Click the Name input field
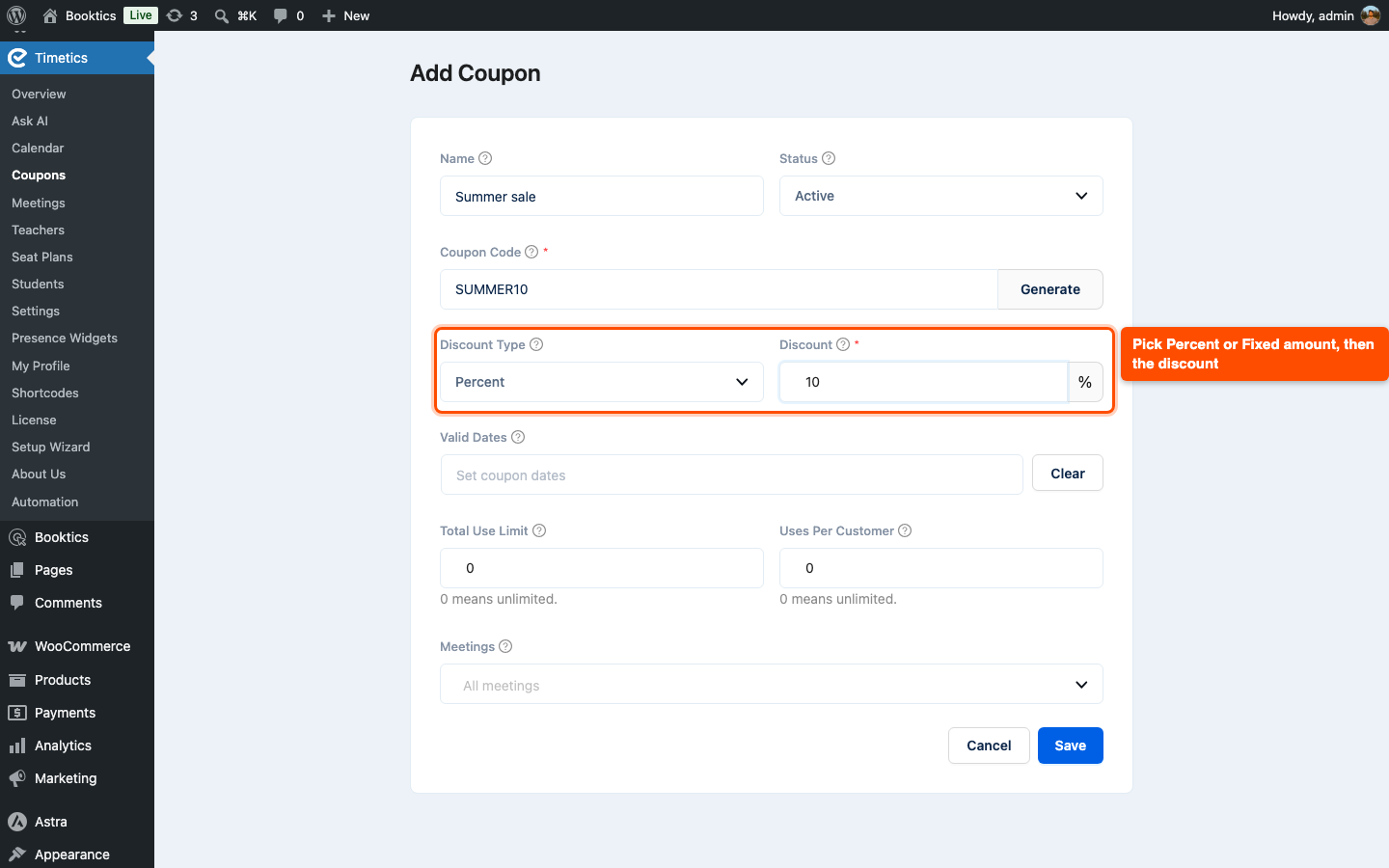1389x868 pixels. (x=602, y=196)
